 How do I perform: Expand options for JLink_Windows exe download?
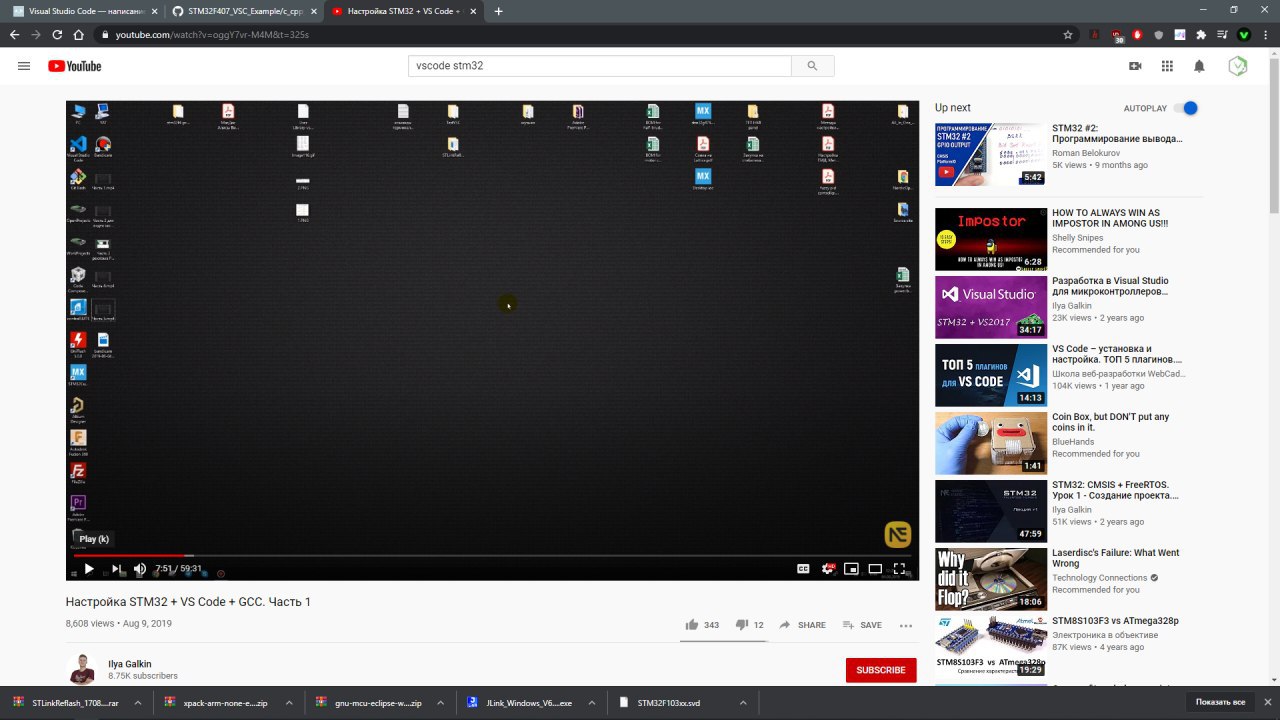(x=592, y=703)
